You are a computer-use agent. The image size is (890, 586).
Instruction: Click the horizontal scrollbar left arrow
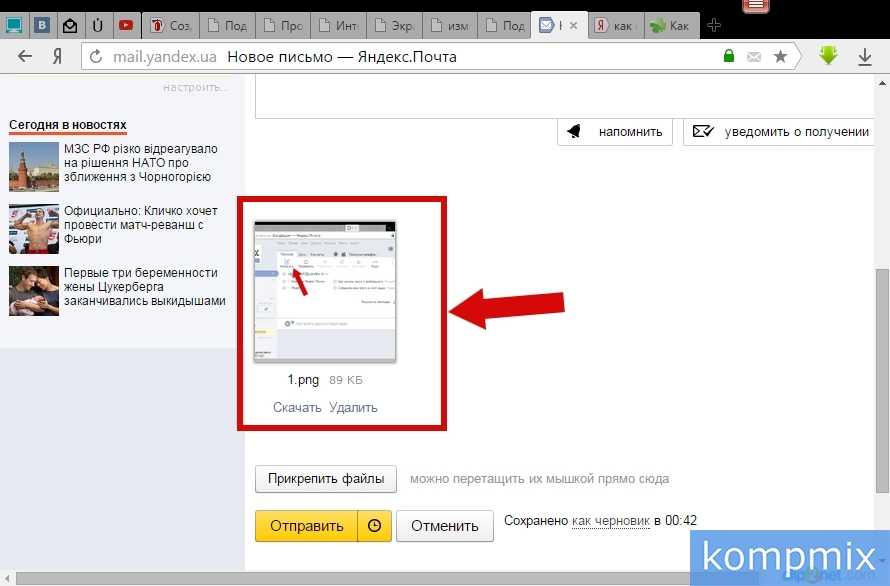pyautogui.click(x=7, y=579)
